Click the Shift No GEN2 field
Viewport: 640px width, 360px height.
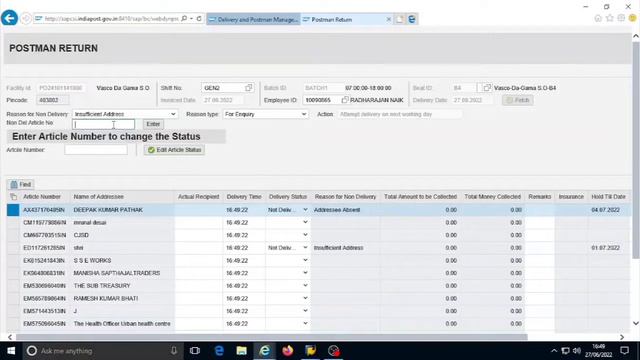pos(222,88)
